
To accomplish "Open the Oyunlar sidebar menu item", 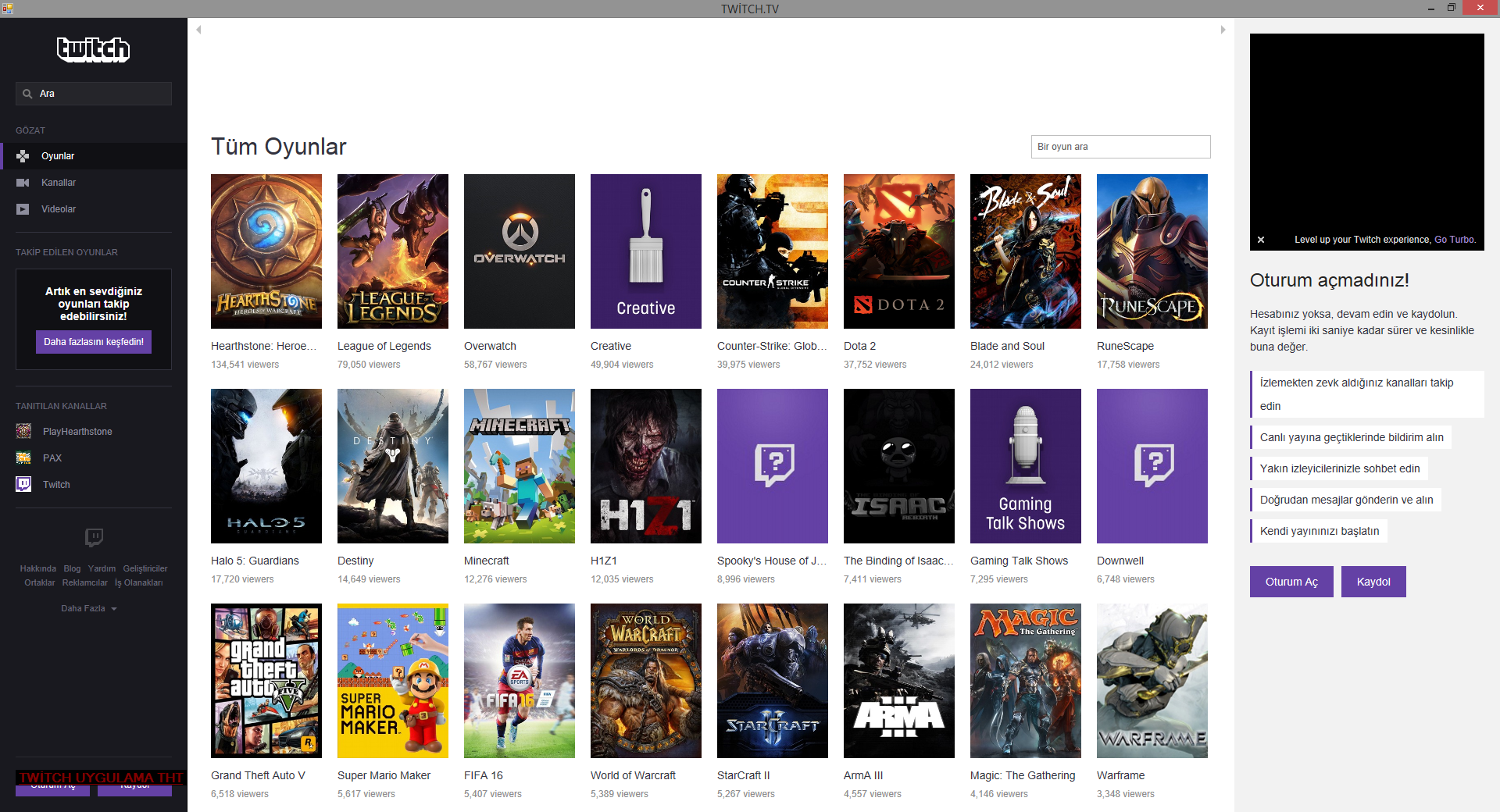I will pyautogui.click(x=94, y=156).
